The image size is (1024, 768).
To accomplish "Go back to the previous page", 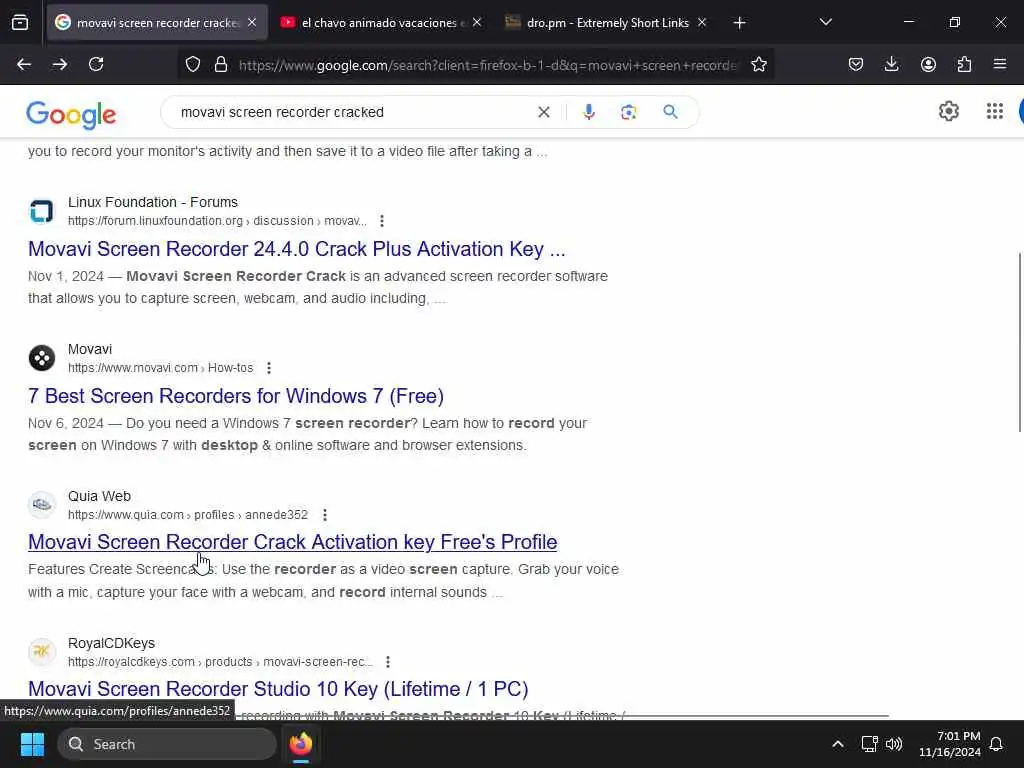I will (x=24, y=64).
